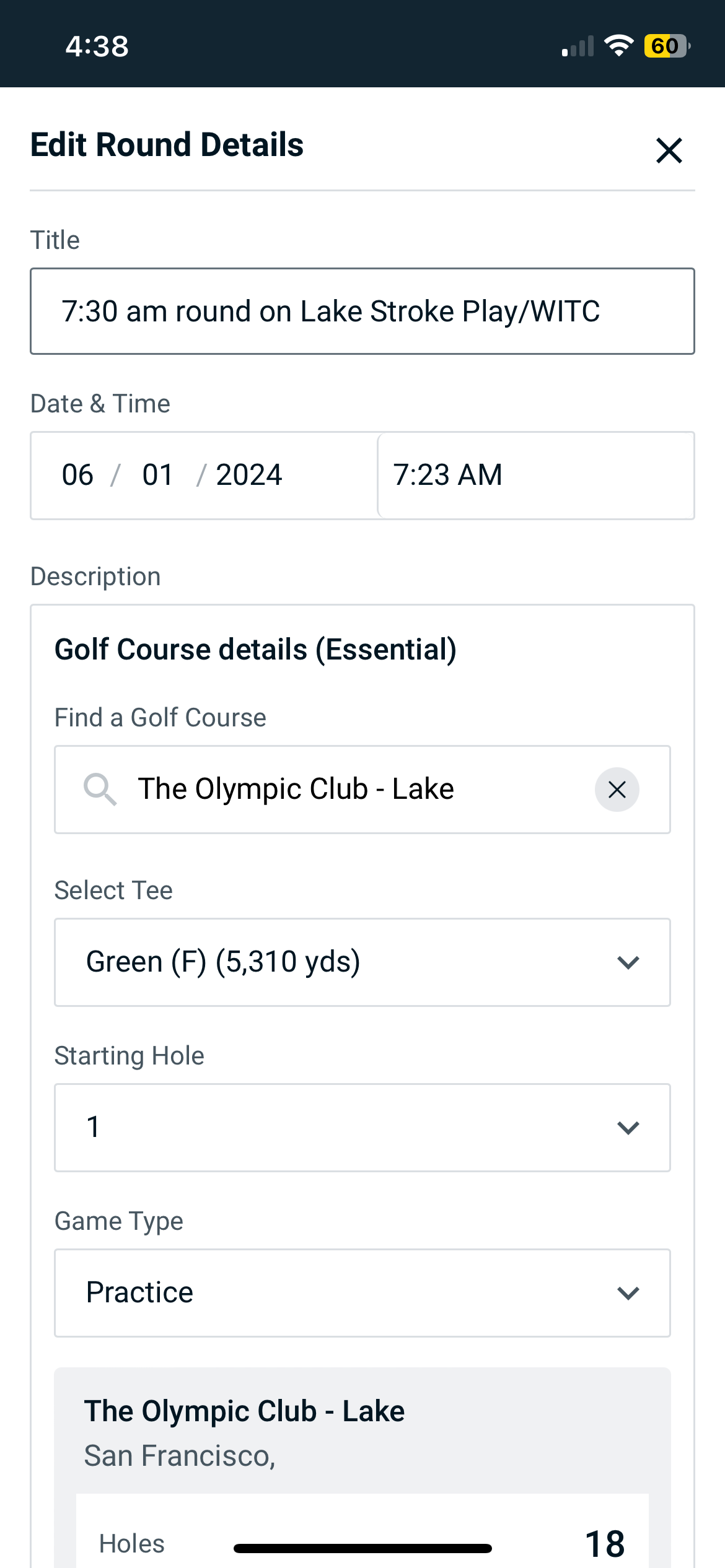Tap the Wi-Fi status icon
This screenshot has width=725, height=1568.
[x=618, y=46]
